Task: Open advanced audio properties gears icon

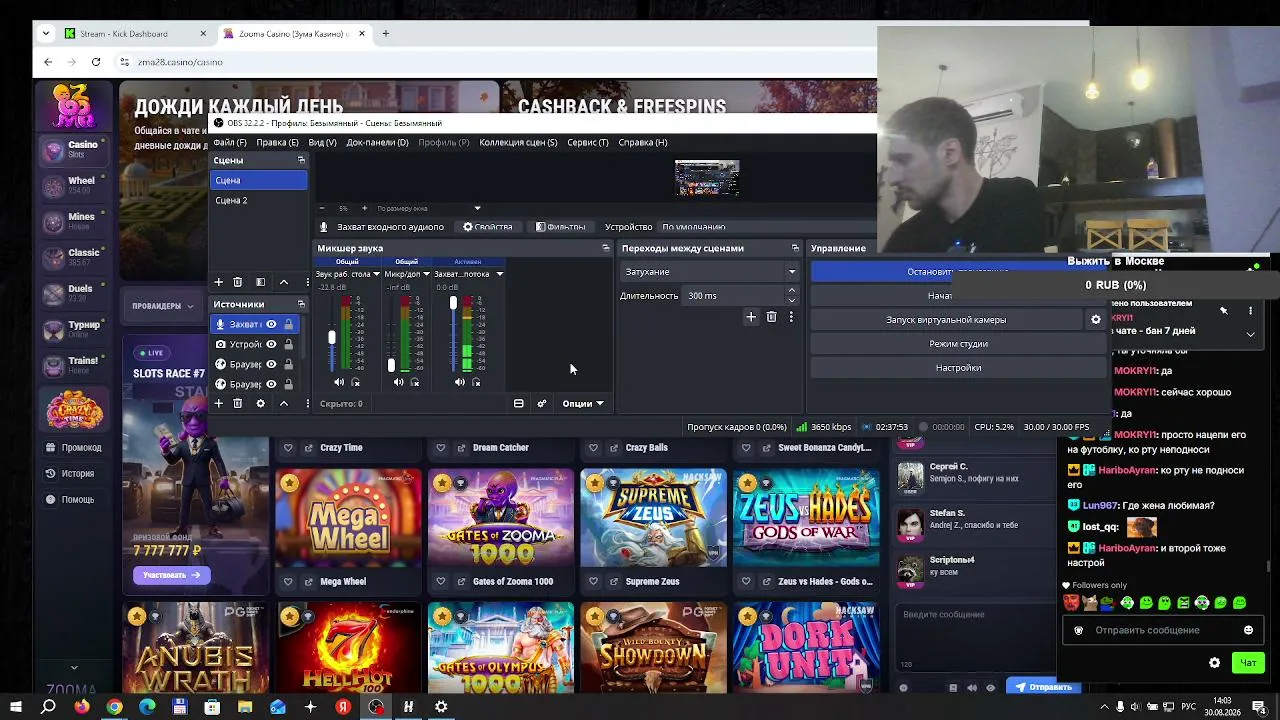Action: click(x=542, y=403)
